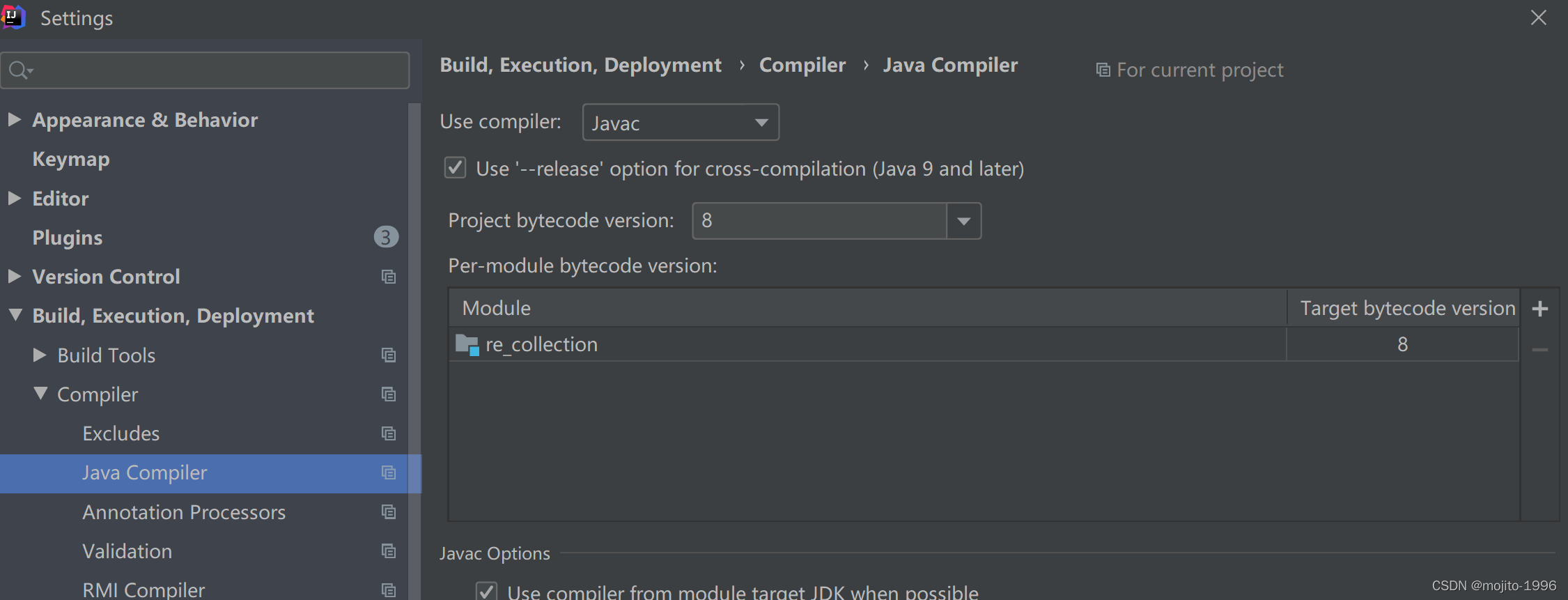Click project-level icon beside Build Tools

(x=389, y=355)
